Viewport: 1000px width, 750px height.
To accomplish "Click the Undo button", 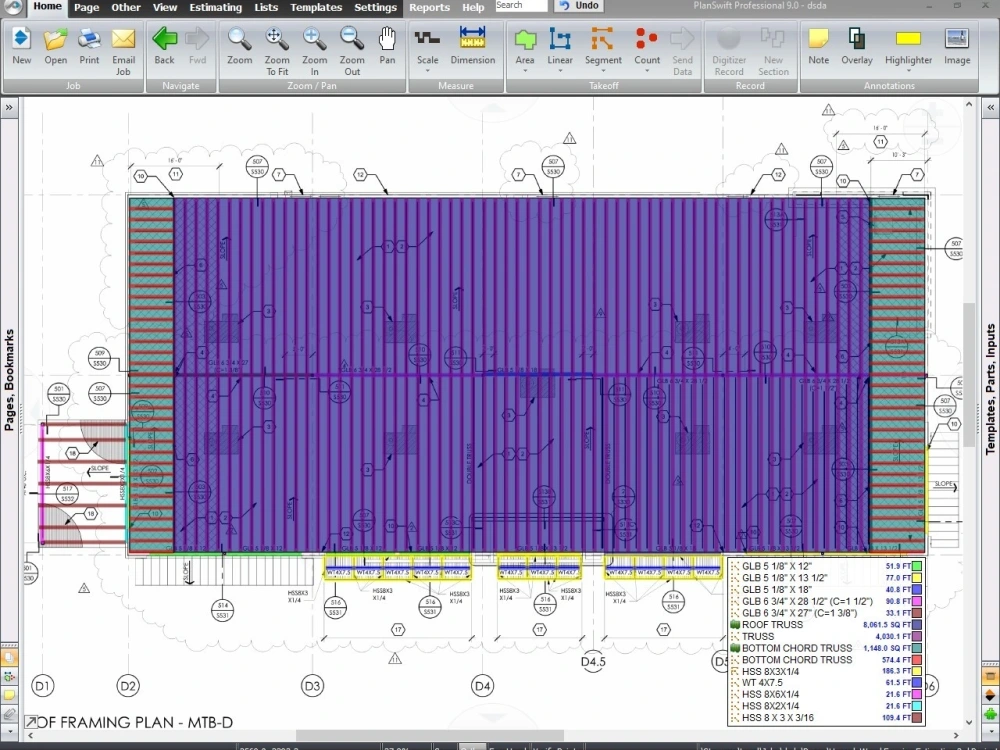I will click(578, 5).
